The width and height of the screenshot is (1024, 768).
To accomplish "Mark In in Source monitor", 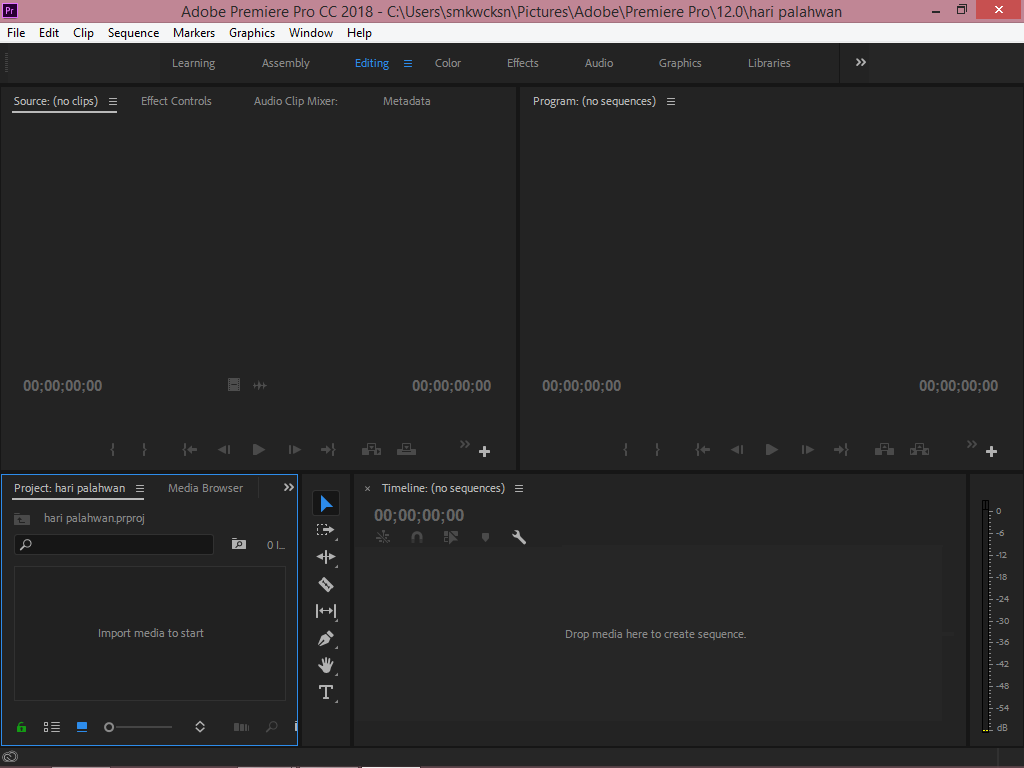I will 112,449.
